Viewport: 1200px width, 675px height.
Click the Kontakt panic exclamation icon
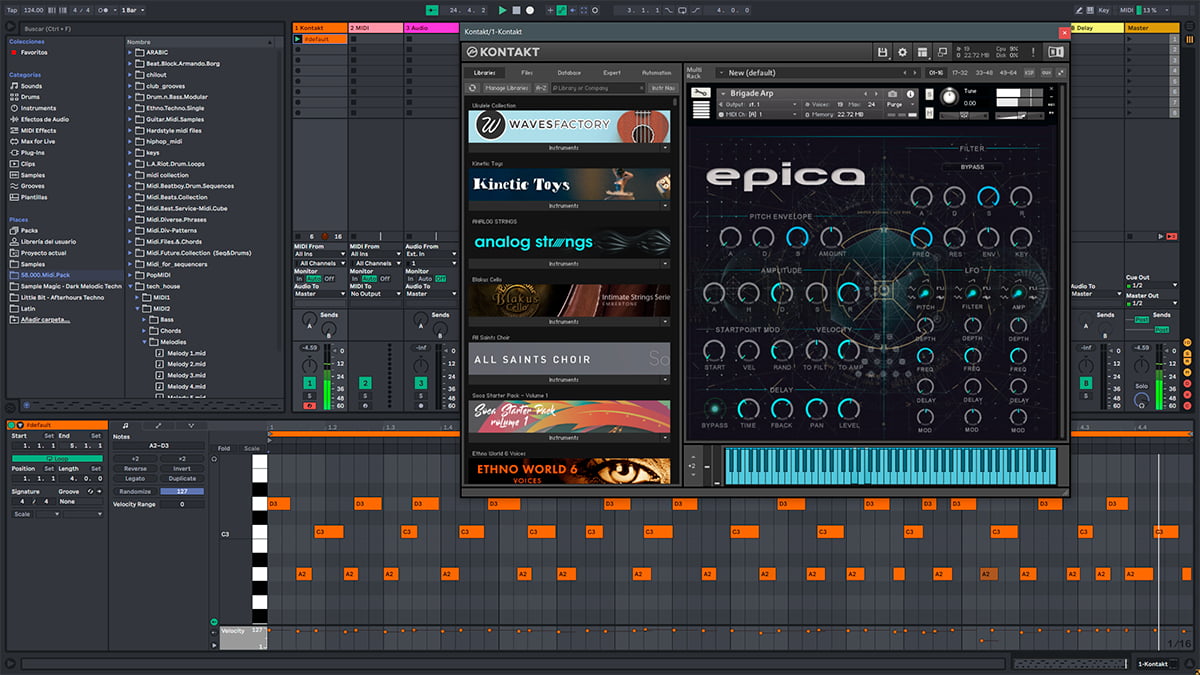click(x=1034, y=52)
